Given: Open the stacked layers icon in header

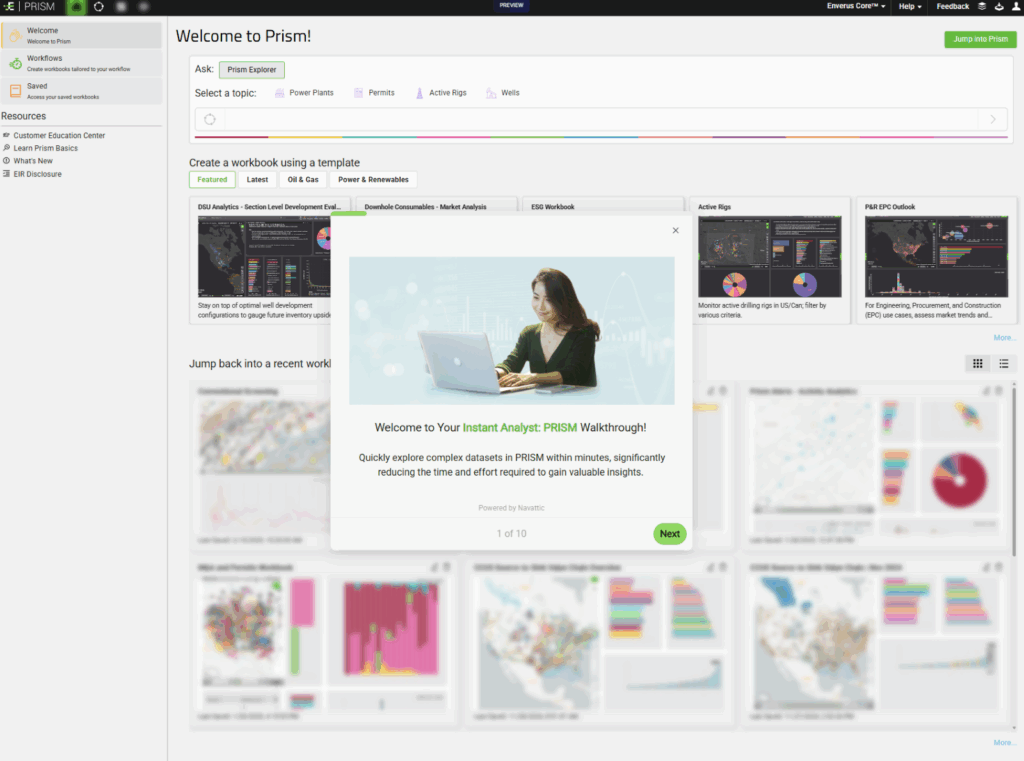Looking at the screenshot, I should 981,6.
